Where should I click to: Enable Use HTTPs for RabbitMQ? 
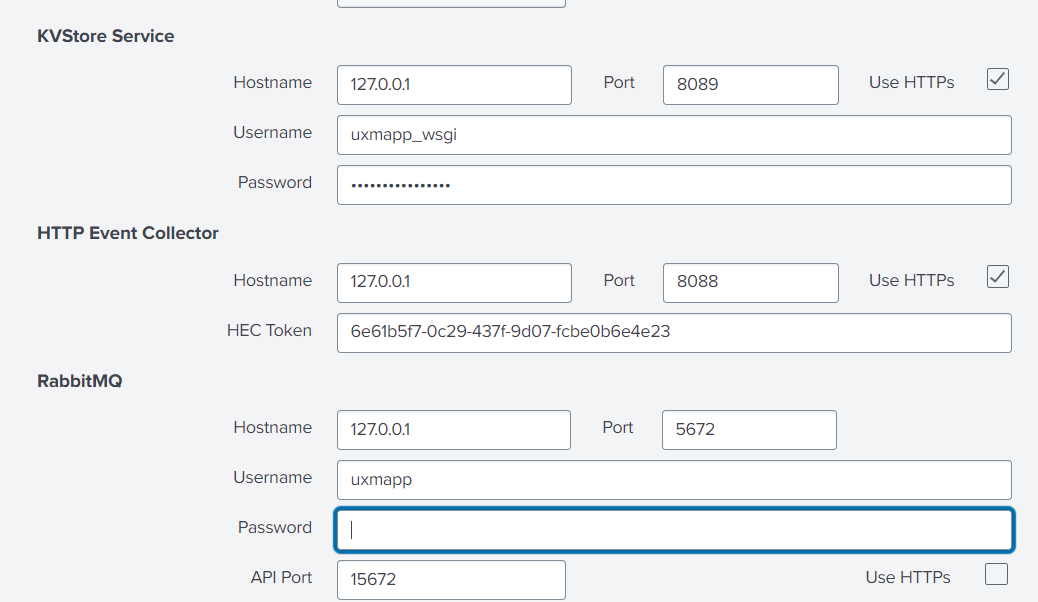coord(995,574)
